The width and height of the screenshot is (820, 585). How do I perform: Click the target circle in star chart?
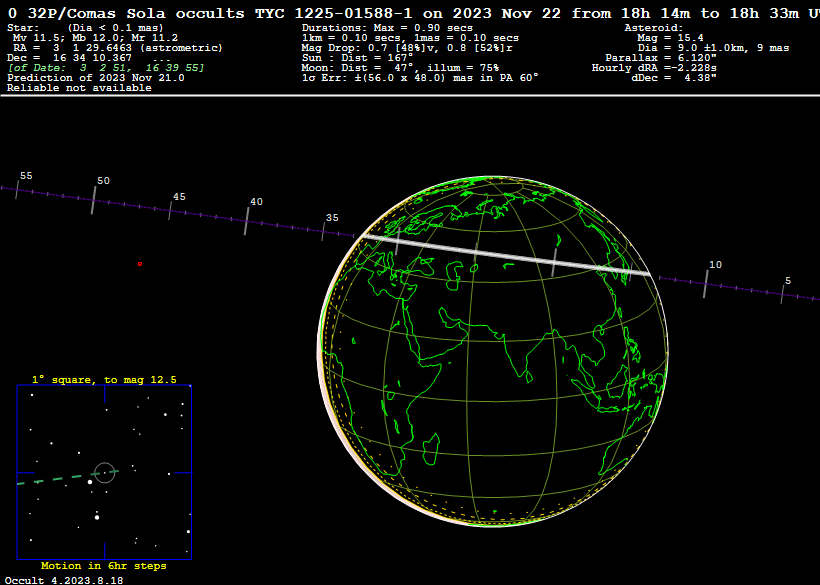(105, 473)
